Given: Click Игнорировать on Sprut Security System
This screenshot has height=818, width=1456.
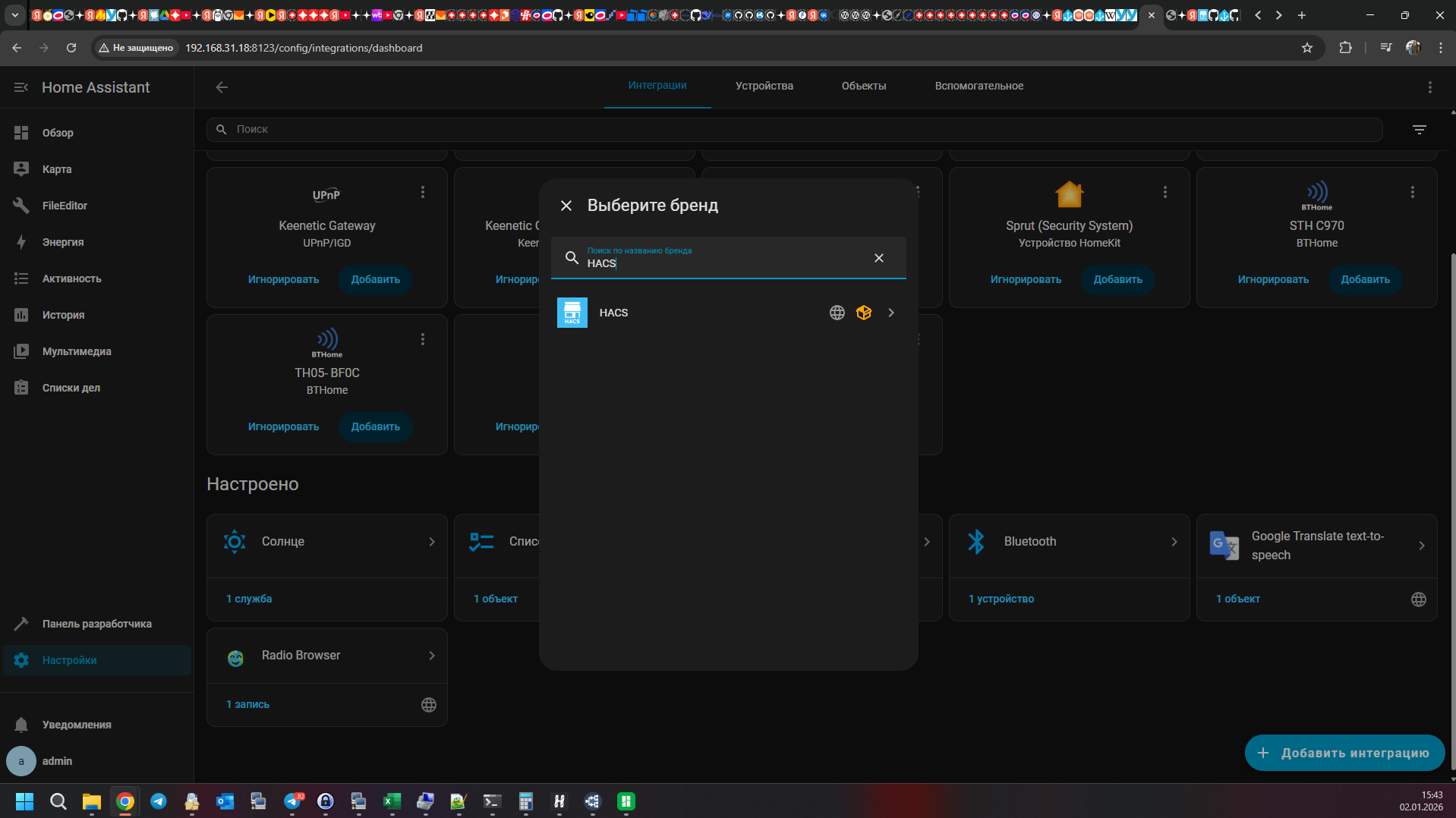Looking at the screenshot, I should (1025, 280).
